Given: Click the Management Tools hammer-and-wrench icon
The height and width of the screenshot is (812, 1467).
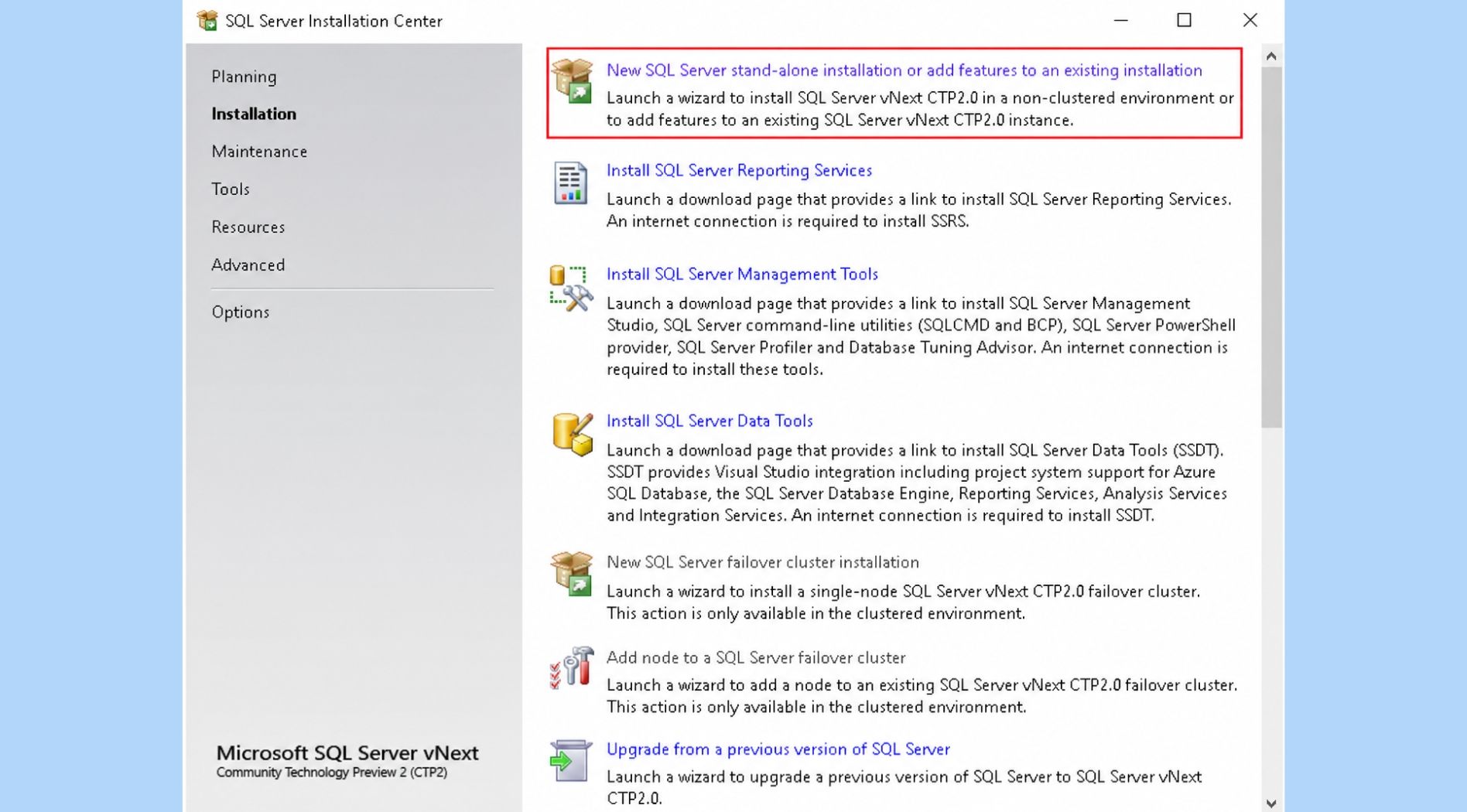Looking at the screenshot, I should 571,288.
